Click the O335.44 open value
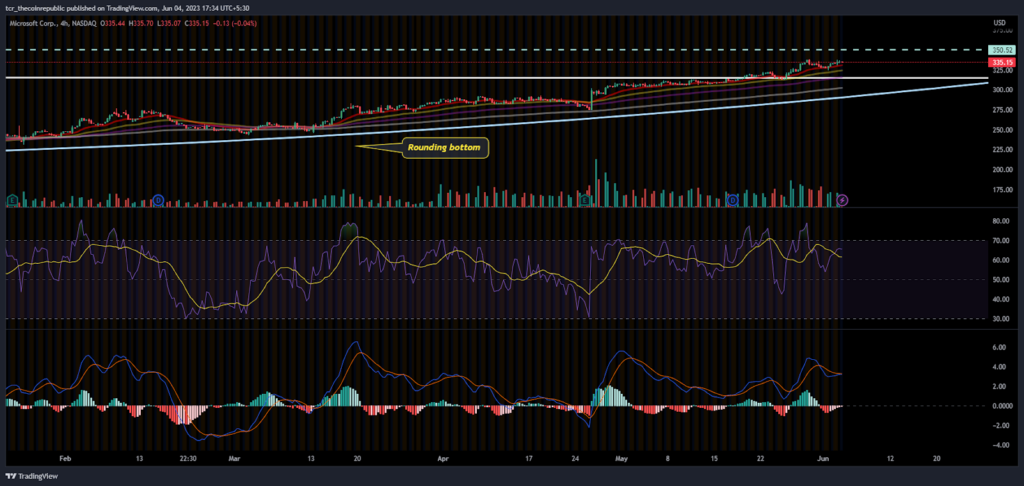This screenshot has width=1024, height=486. 114,24
